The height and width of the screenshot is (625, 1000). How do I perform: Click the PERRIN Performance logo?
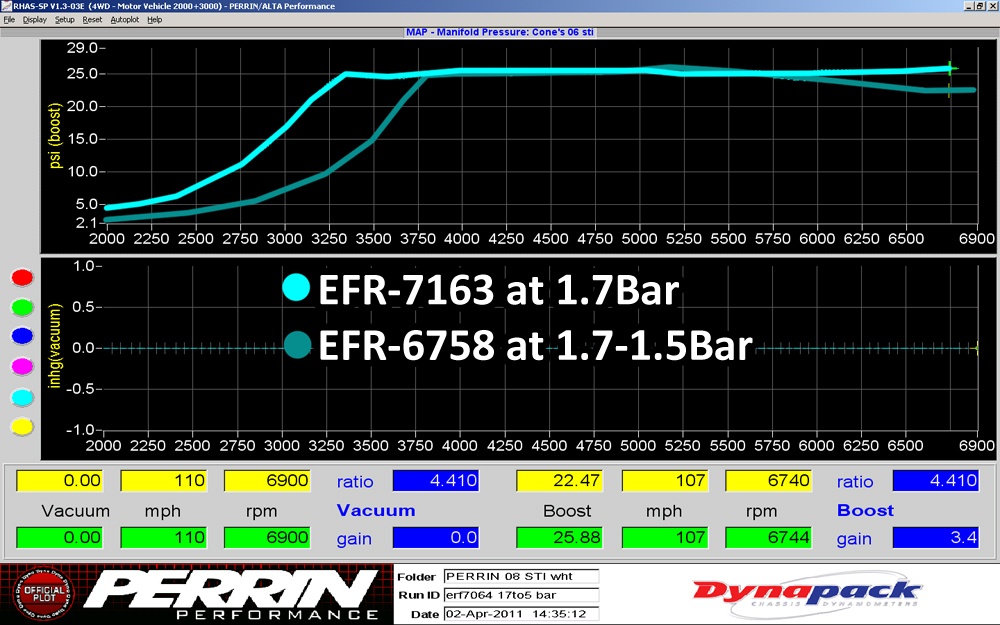[233, 594]
